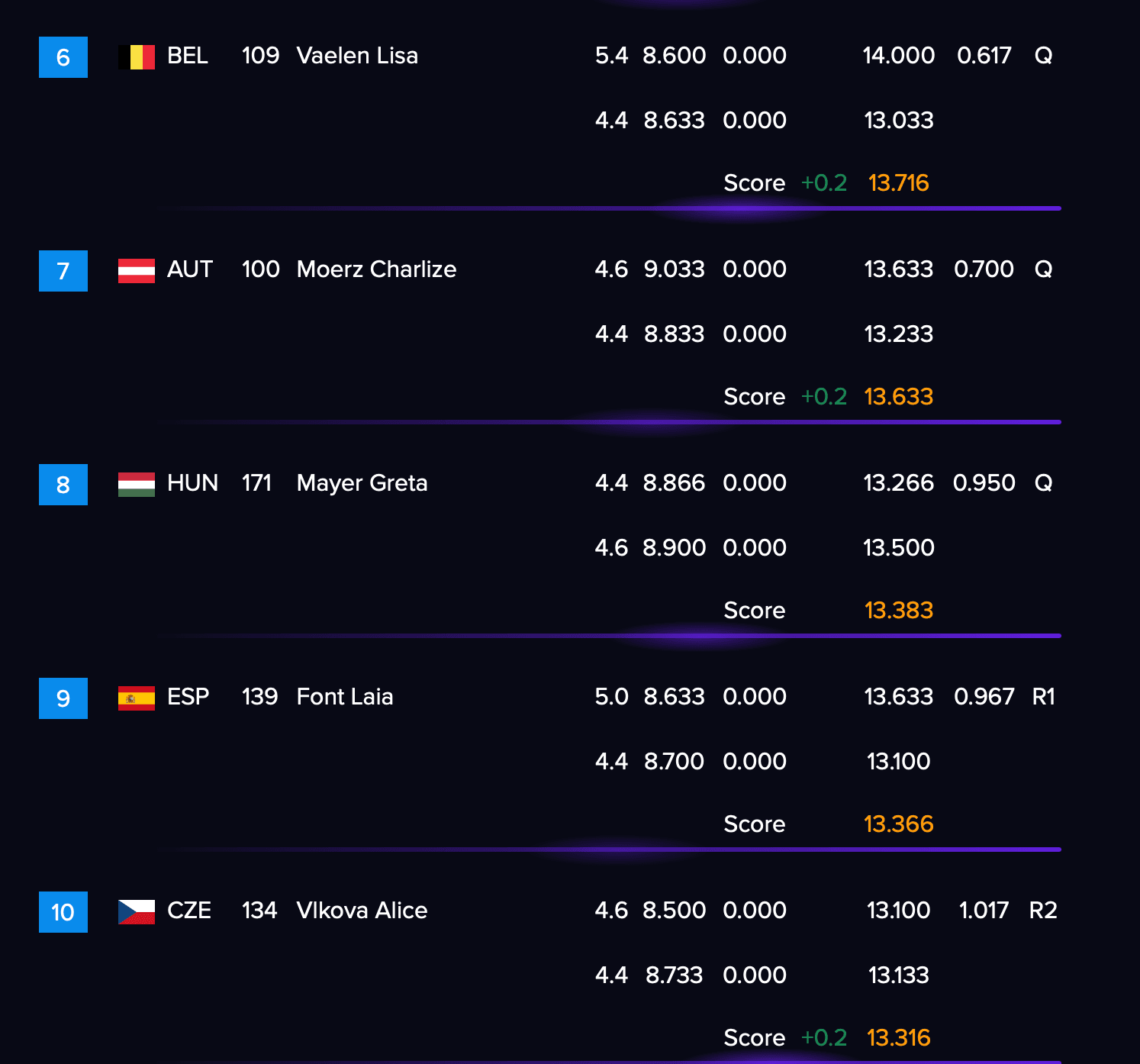Open Vlkova Alice's name link
This screenshot has width=1140, height=1064.
(x=362, y=911)
